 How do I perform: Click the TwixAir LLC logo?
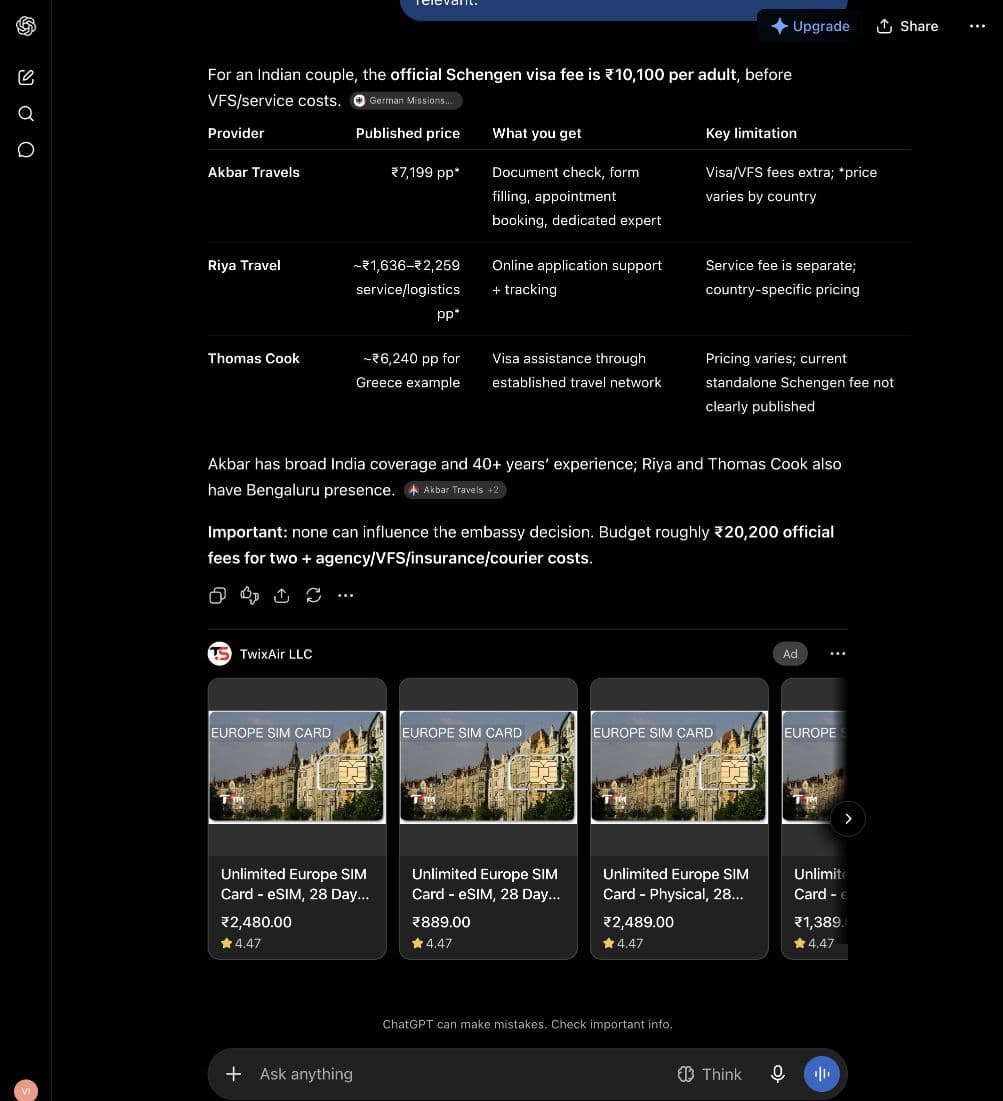[x=220, y=654]
